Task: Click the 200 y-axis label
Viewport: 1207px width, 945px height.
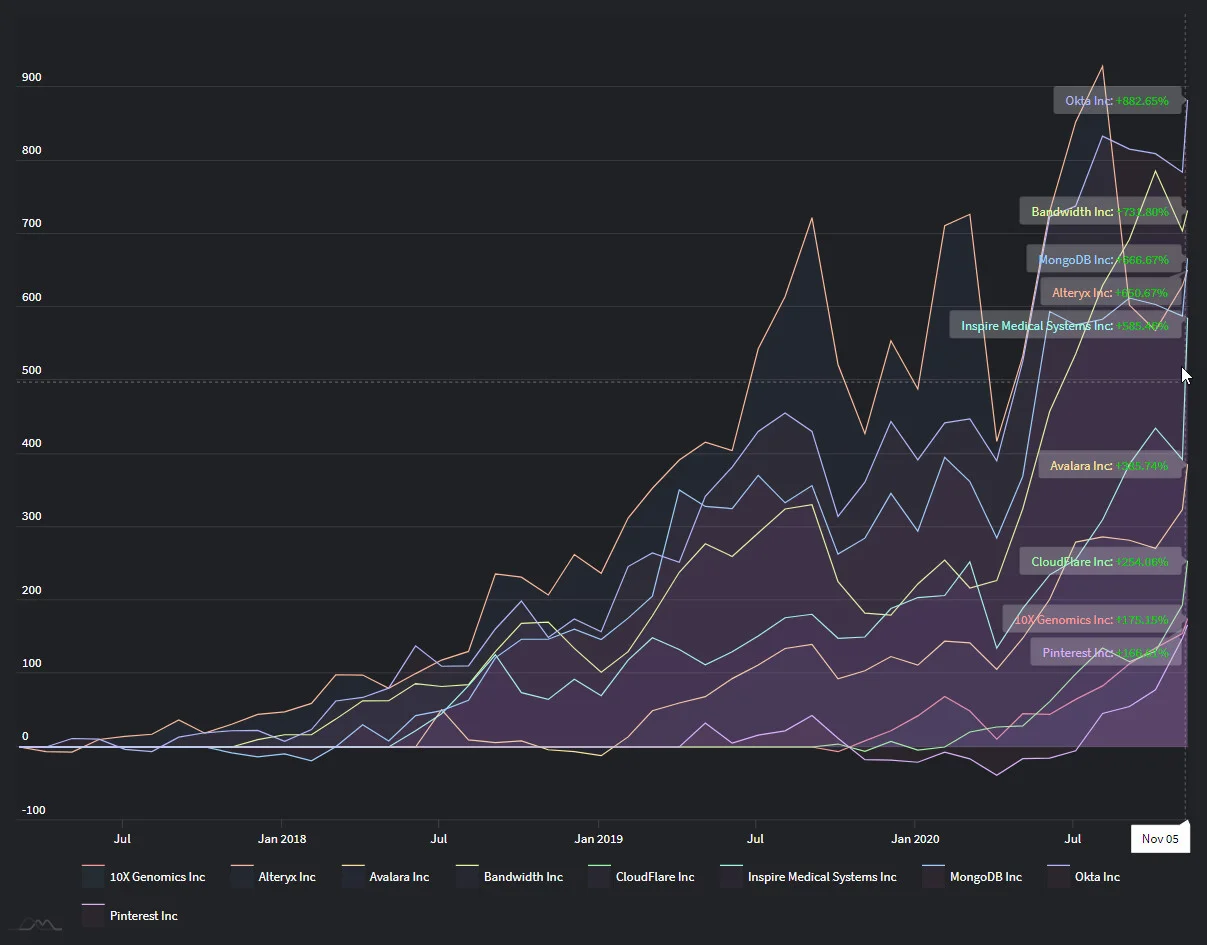Action: coord(32,591)
